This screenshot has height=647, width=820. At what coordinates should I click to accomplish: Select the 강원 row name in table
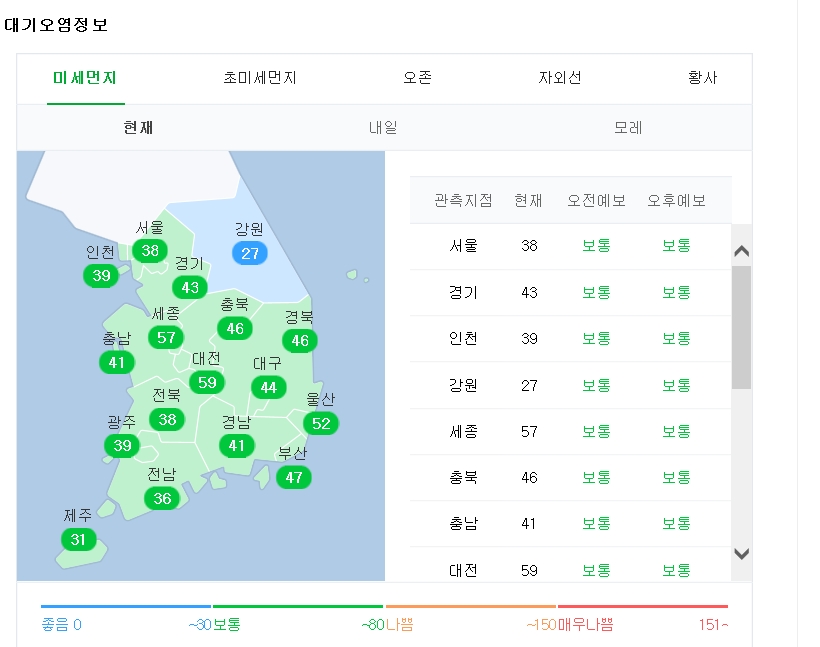(x=463, y=385)
